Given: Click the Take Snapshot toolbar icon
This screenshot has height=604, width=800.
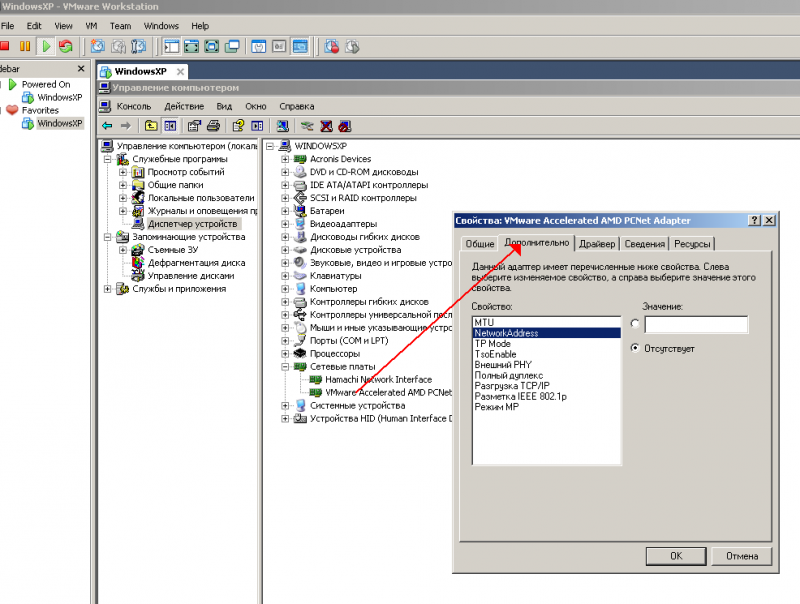Looking at the screenshot, I should 97,46.
